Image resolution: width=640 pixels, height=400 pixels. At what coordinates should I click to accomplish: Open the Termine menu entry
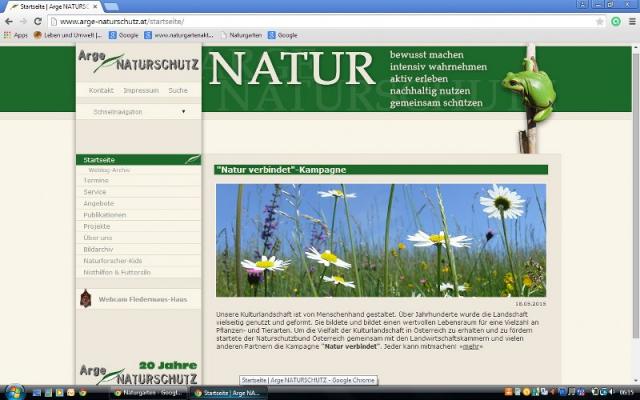coord(138,180)
